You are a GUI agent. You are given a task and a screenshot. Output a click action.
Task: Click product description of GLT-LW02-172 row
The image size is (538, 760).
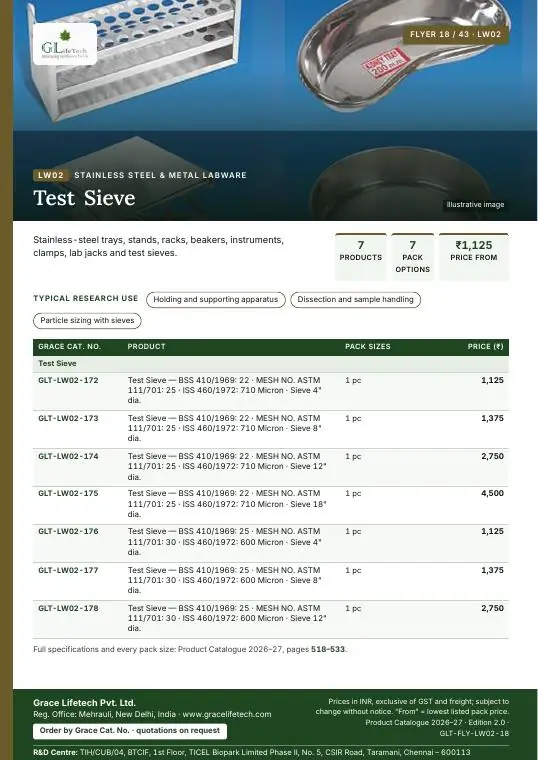point(225,390)
